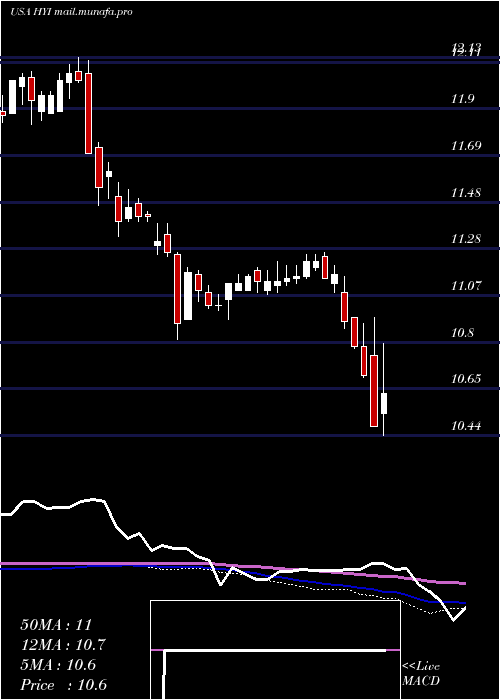The height and width of the screenshot is (700, 500).
Task: Select the 10.65 price level label
Action: [466, 379]
